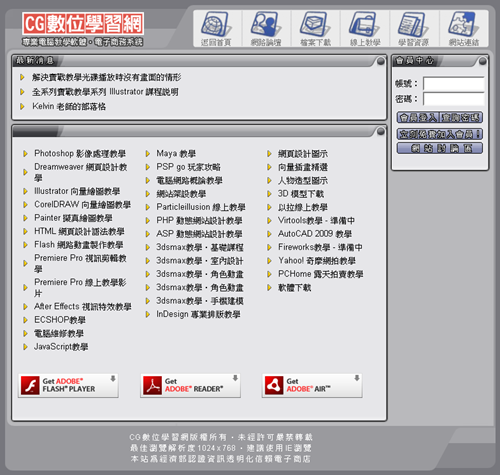
Task: Open Particleillusion 線上教學 link
Action: 201,207
